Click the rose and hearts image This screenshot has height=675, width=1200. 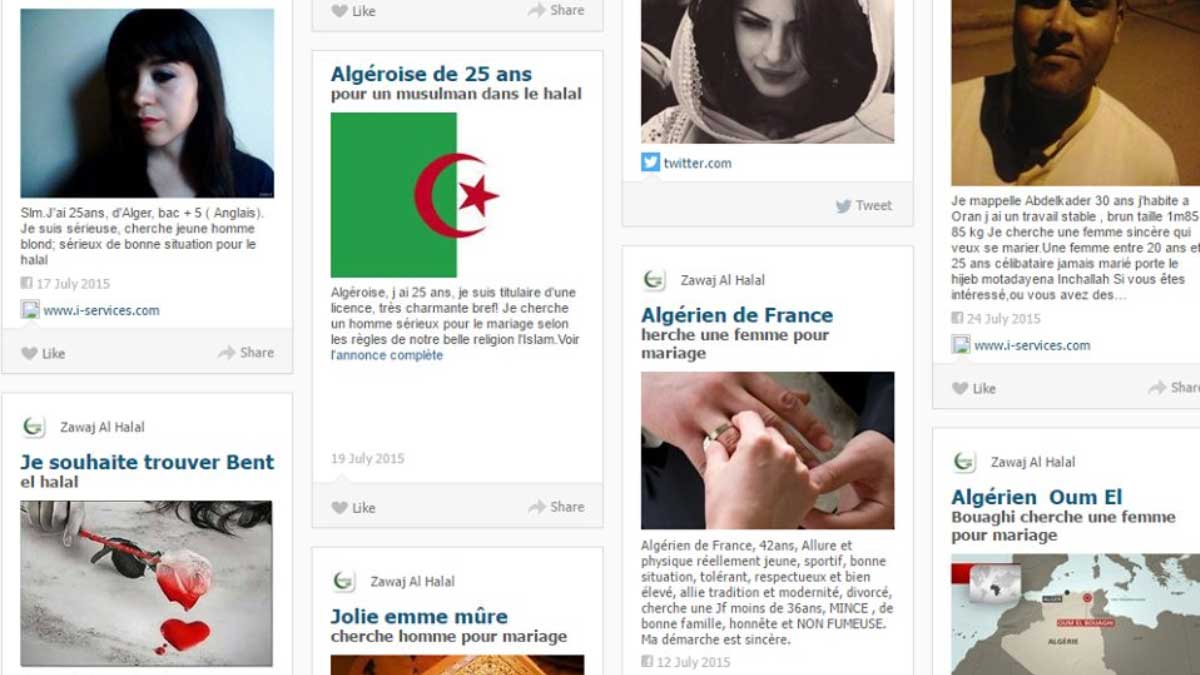pos(146,584)
